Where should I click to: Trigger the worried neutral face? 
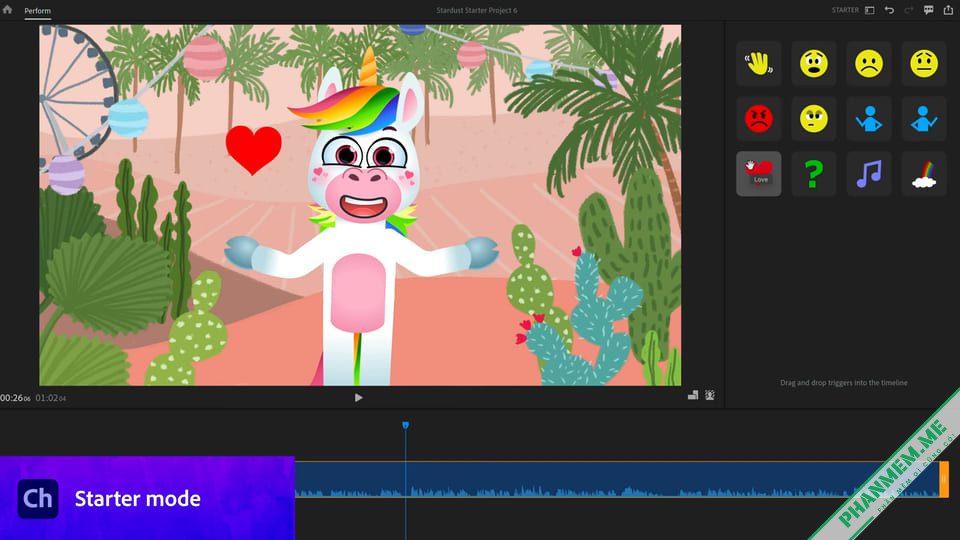(x=924, y=64)
